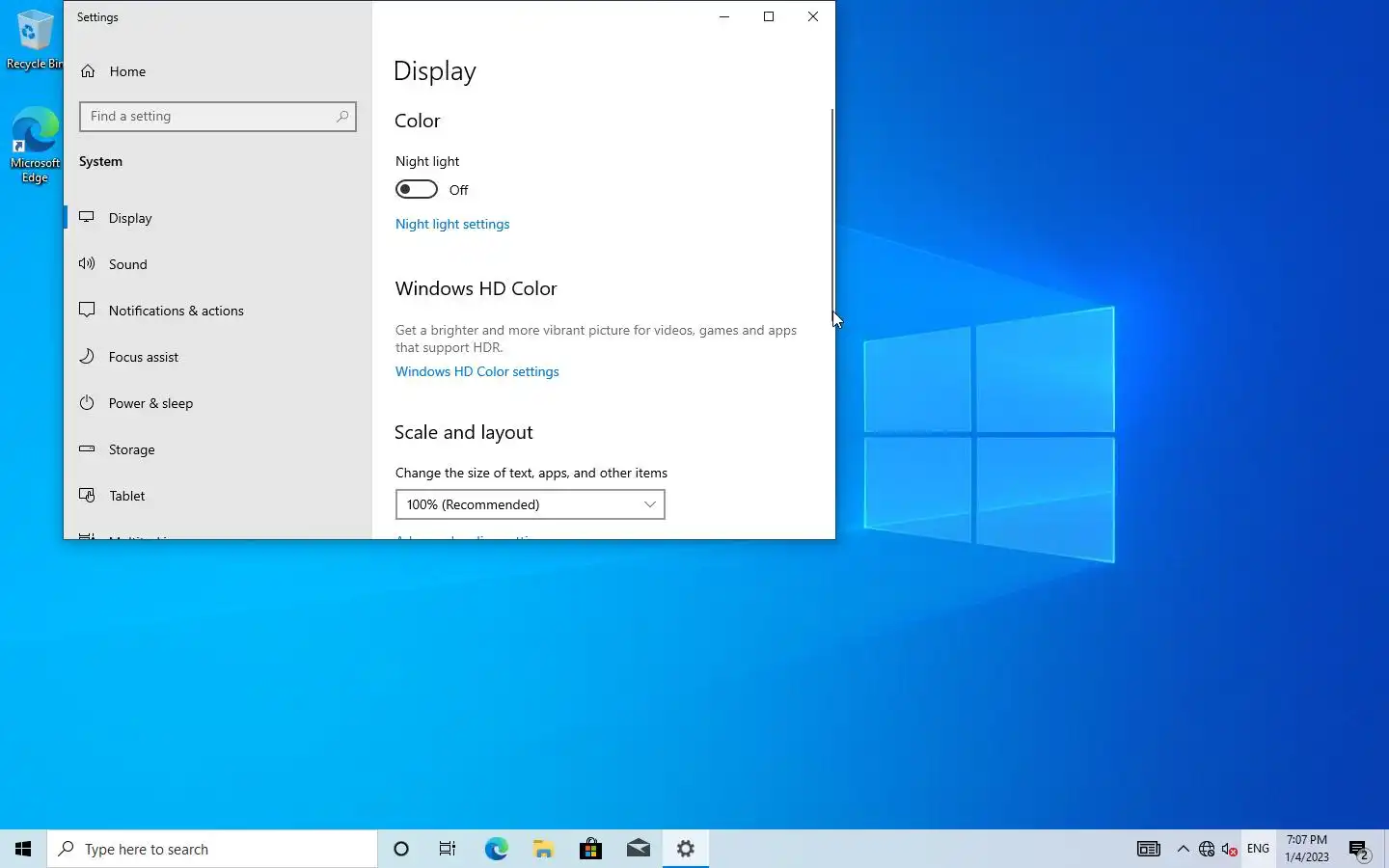This screenshot has width=1389, height=868.
Task: Show hidden system tray icons
Action: click(1183, 849)
